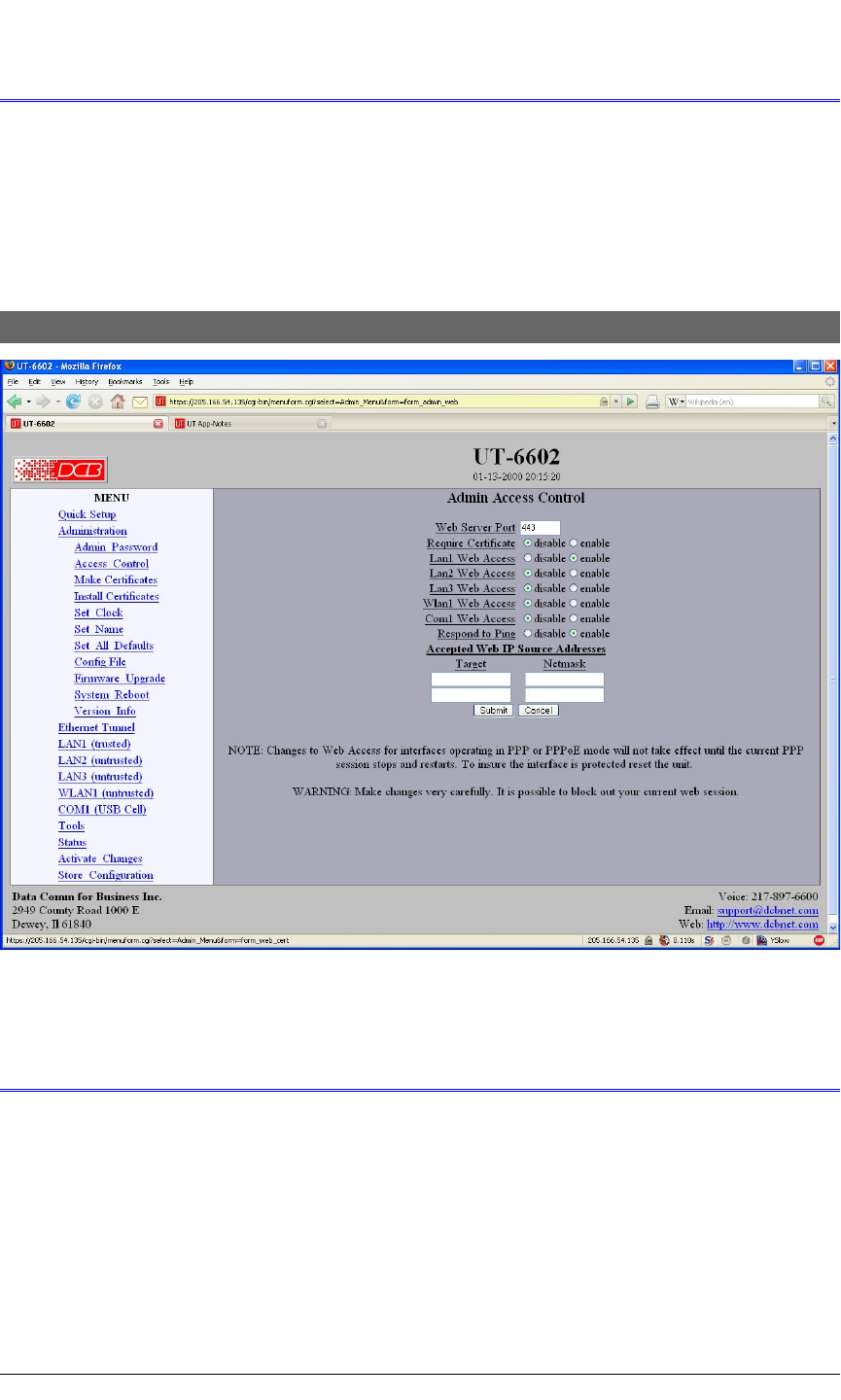Screen dimensions: 841x1400
Task: Click the S status bar icon
Action: click(x=709, y=940)
